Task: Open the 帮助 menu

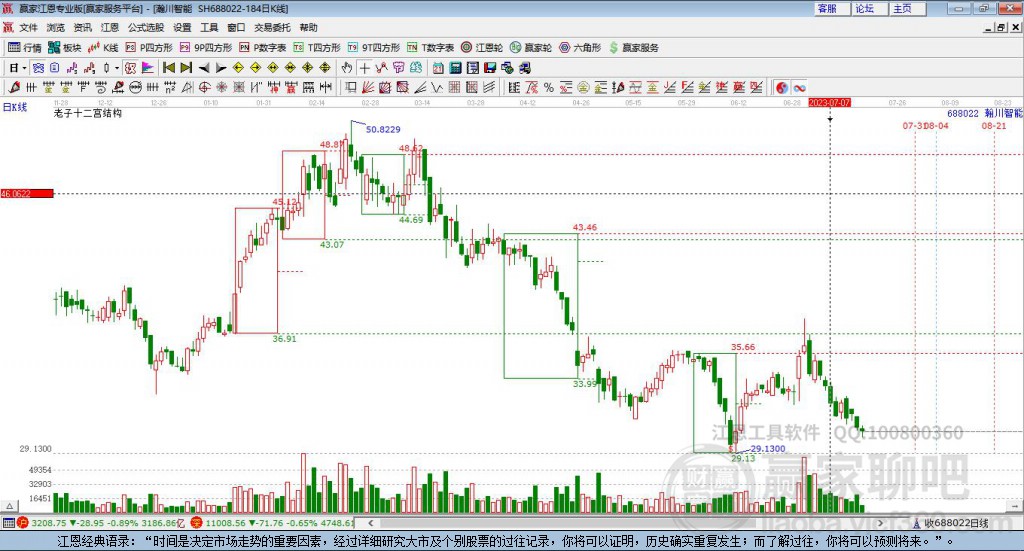Action: tap(308, 27)
